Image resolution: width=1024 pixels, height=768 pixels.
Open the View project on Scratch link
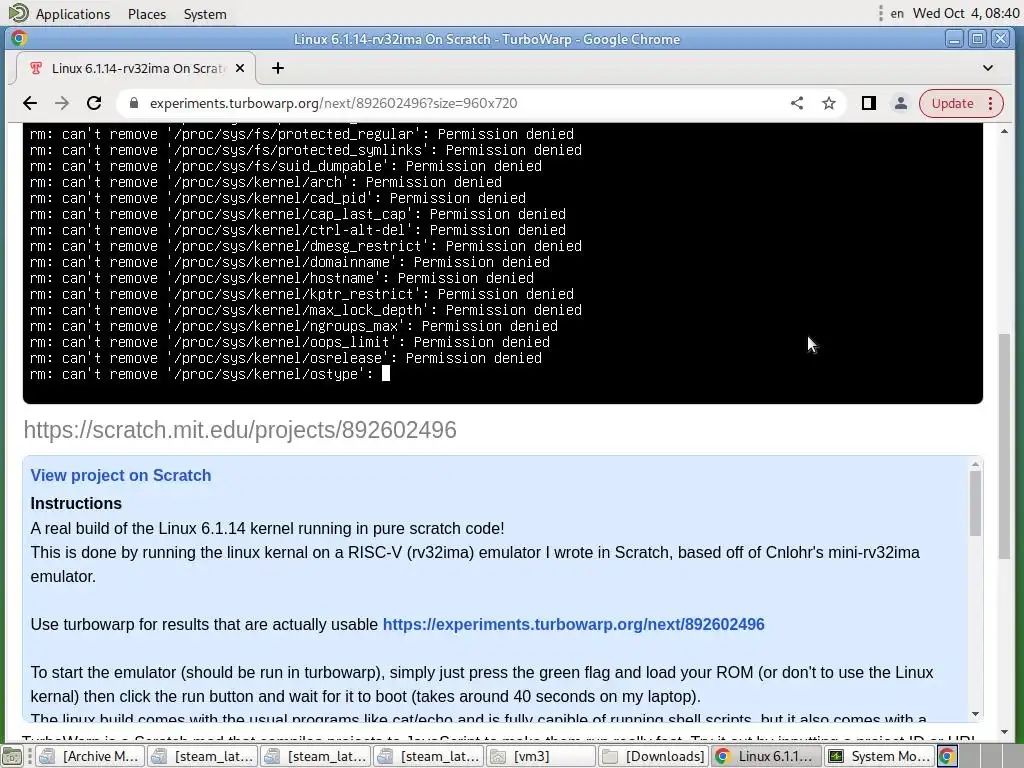tap(121, 475)
